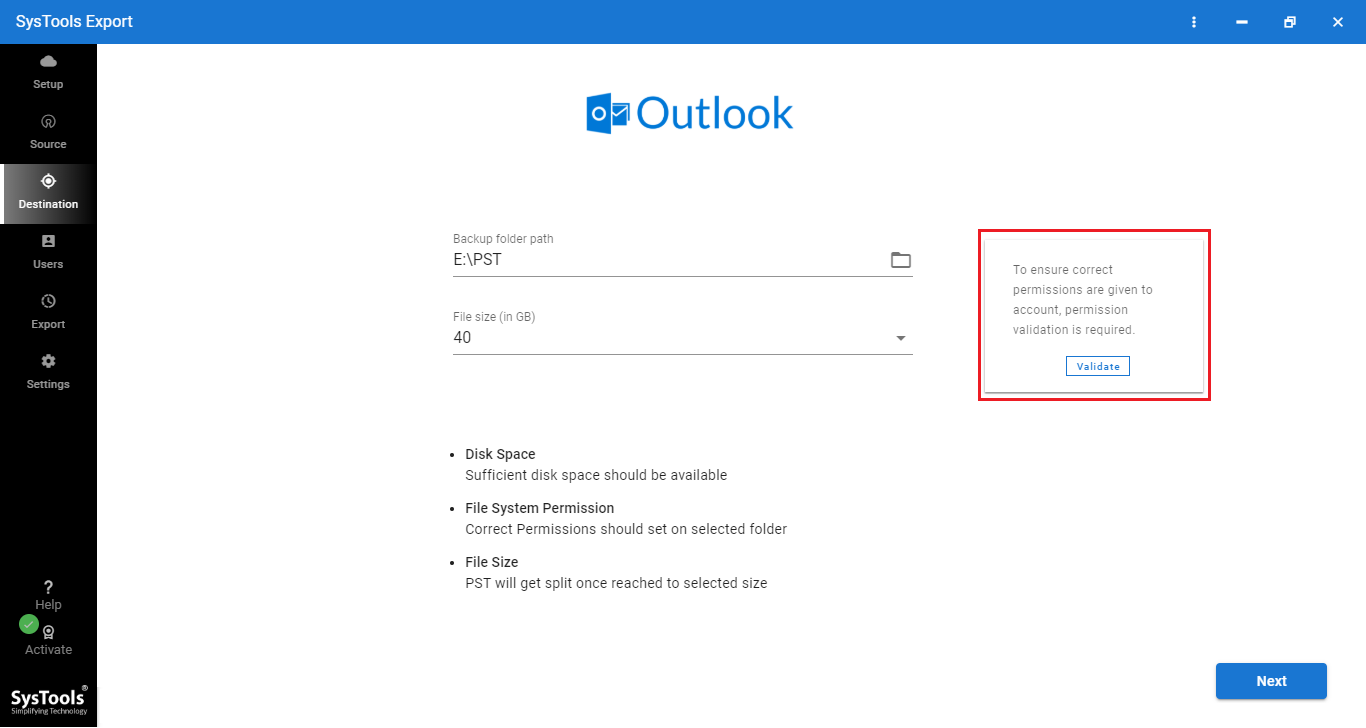Click the permission validation message text
The image size is (1366, 728).
point(1083,299)
